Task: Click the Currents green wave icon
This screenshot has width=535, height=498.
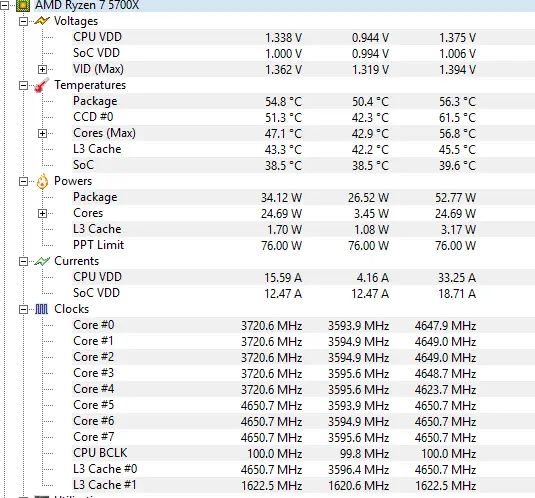Action: tap(42, 261)
